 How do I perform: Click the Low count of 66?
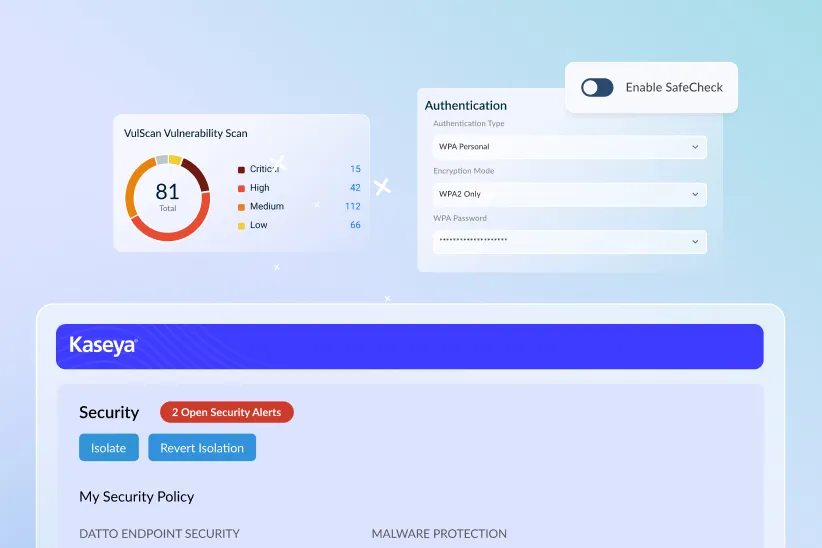355,226
